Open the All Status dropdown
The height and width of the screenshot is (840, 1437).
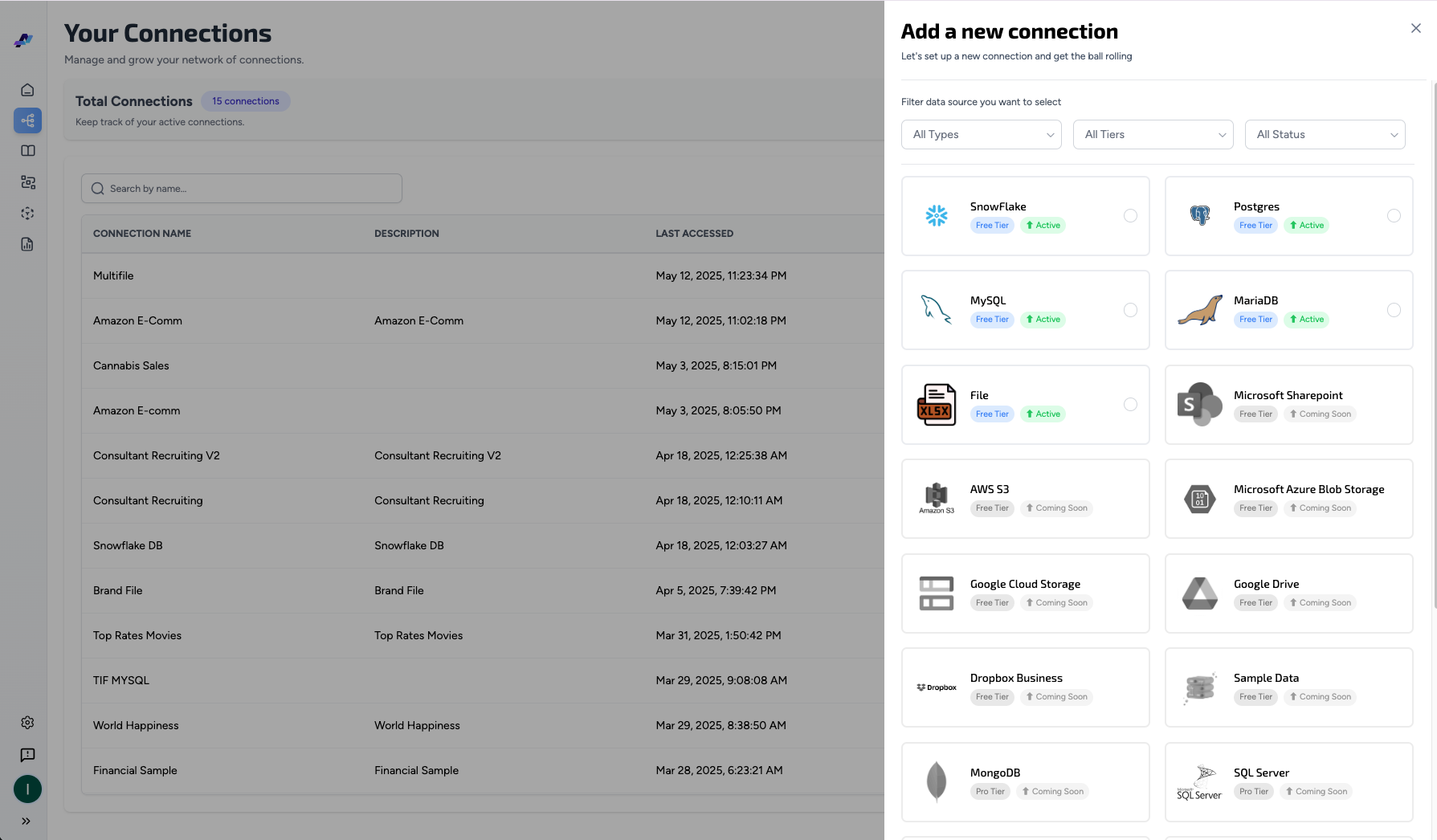click(1325, 134)
